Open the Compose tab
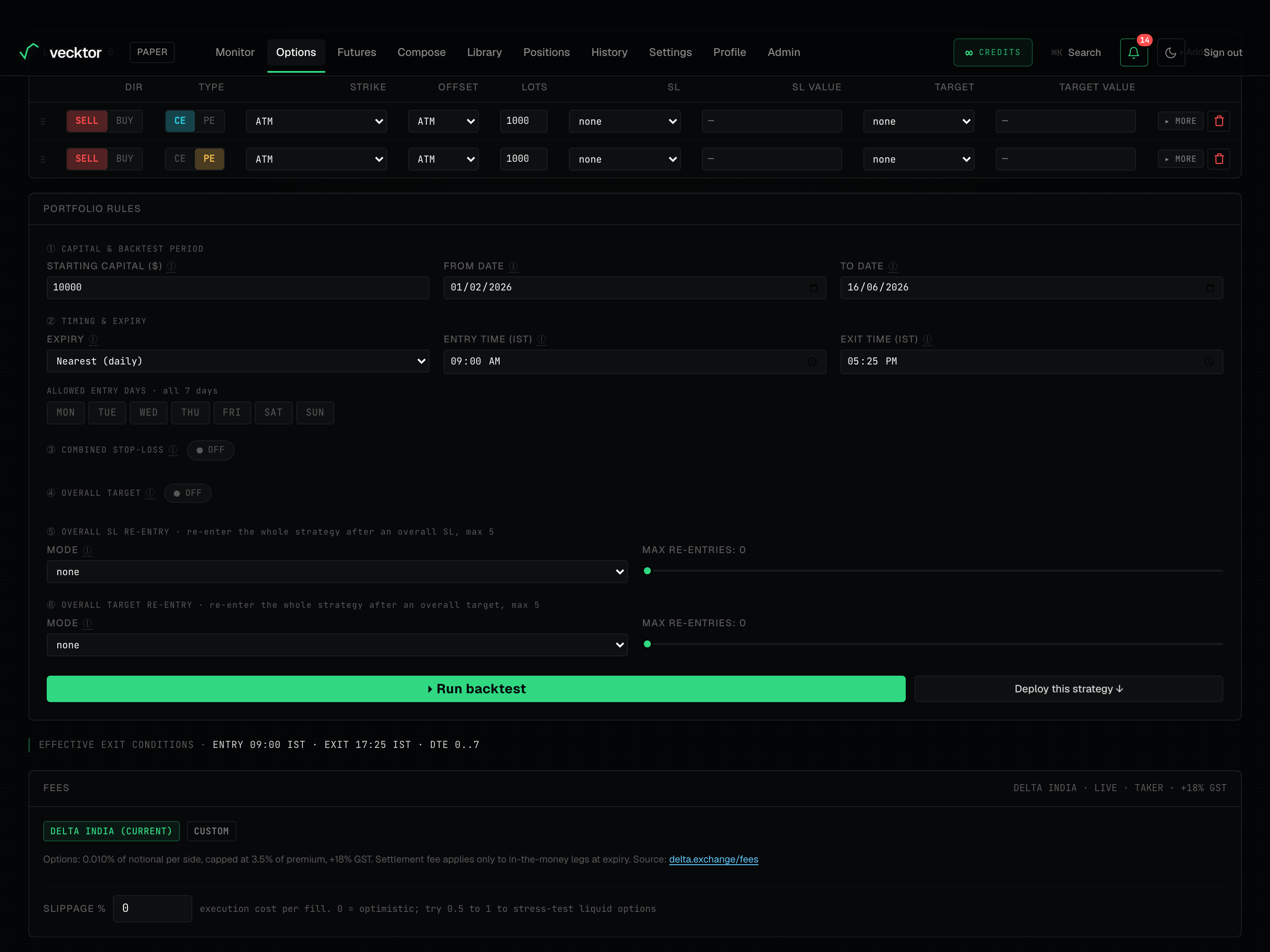The width and height of the screenshot is (1270, 952). point(422,52)
